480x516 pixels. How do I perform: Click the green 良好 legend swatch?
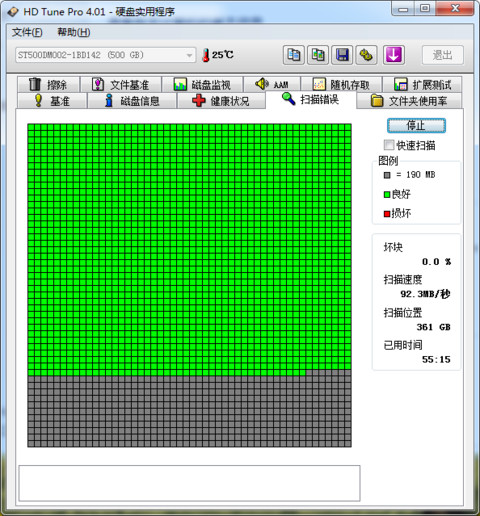(387, 194)
